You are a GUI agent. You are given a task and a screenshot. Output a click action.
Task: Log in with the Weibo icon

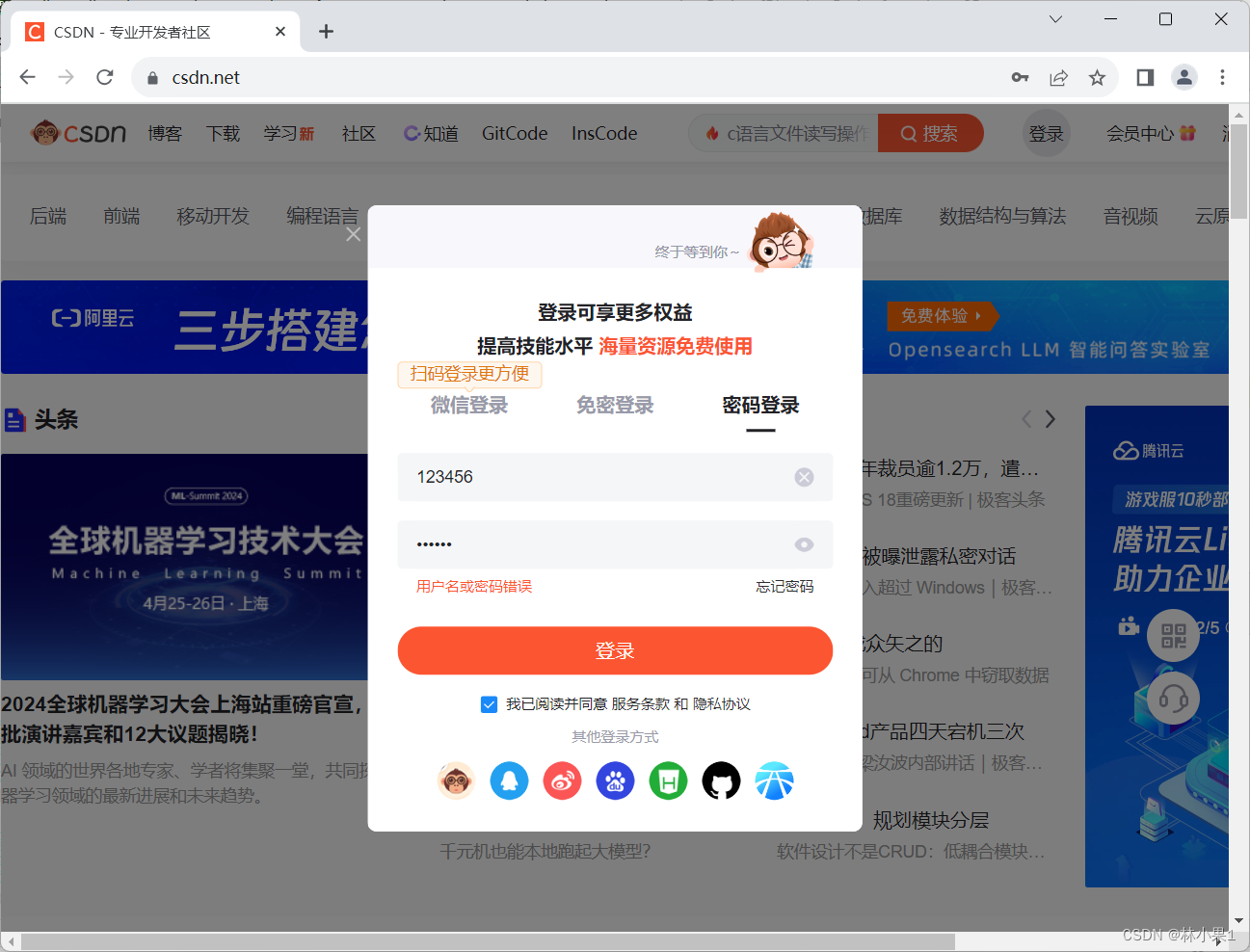pos(562,780)
